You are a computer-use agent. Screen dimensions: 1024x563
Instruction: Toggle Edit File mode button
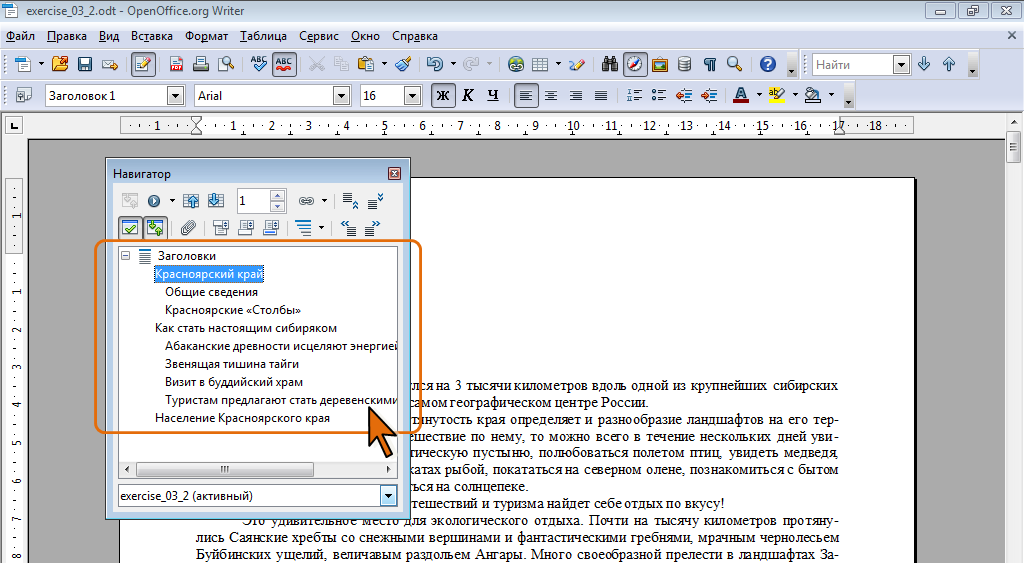click(143, 64)
